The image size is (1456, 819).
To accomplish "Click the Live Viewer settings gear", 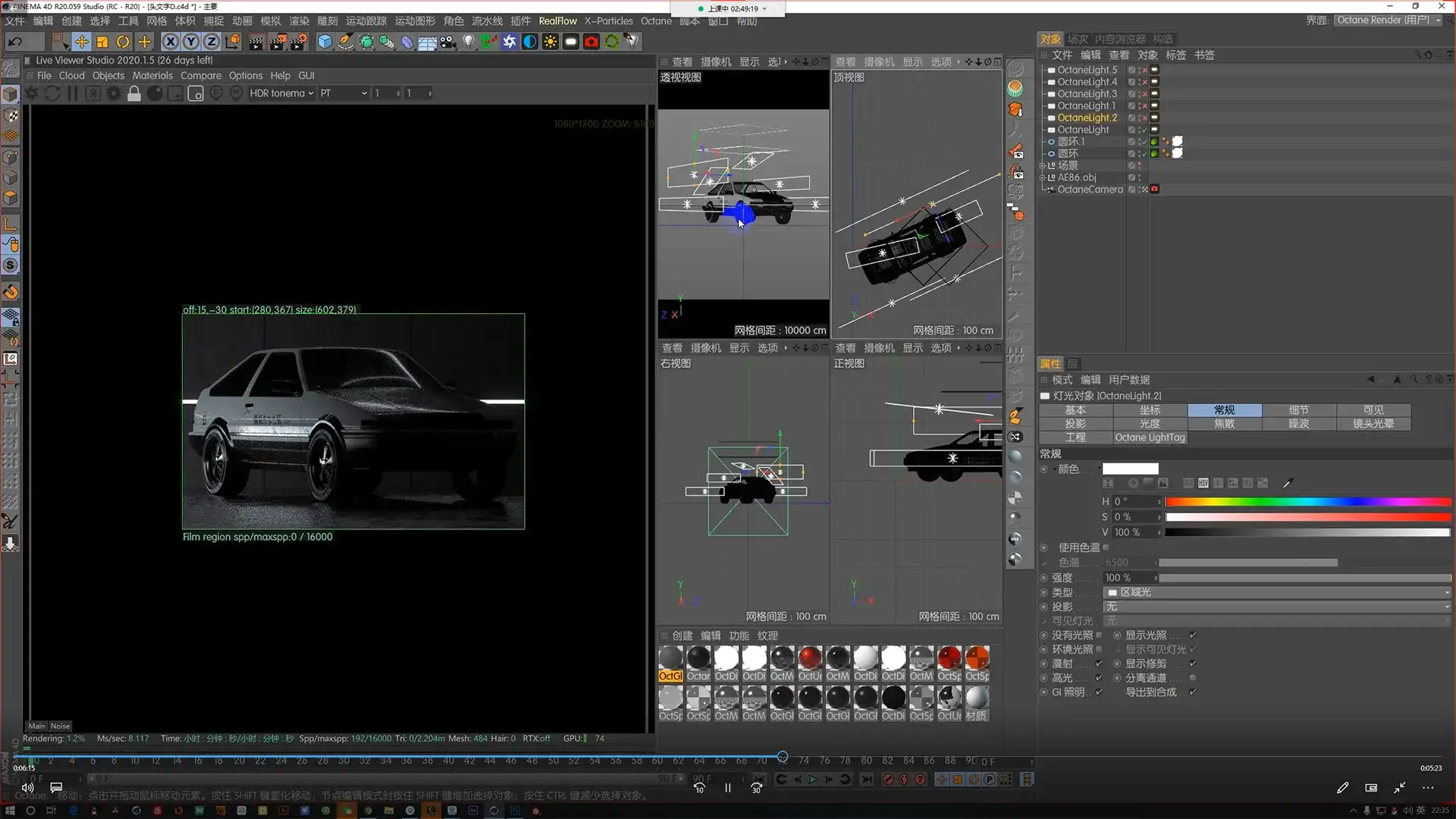I will click(114, 93).
